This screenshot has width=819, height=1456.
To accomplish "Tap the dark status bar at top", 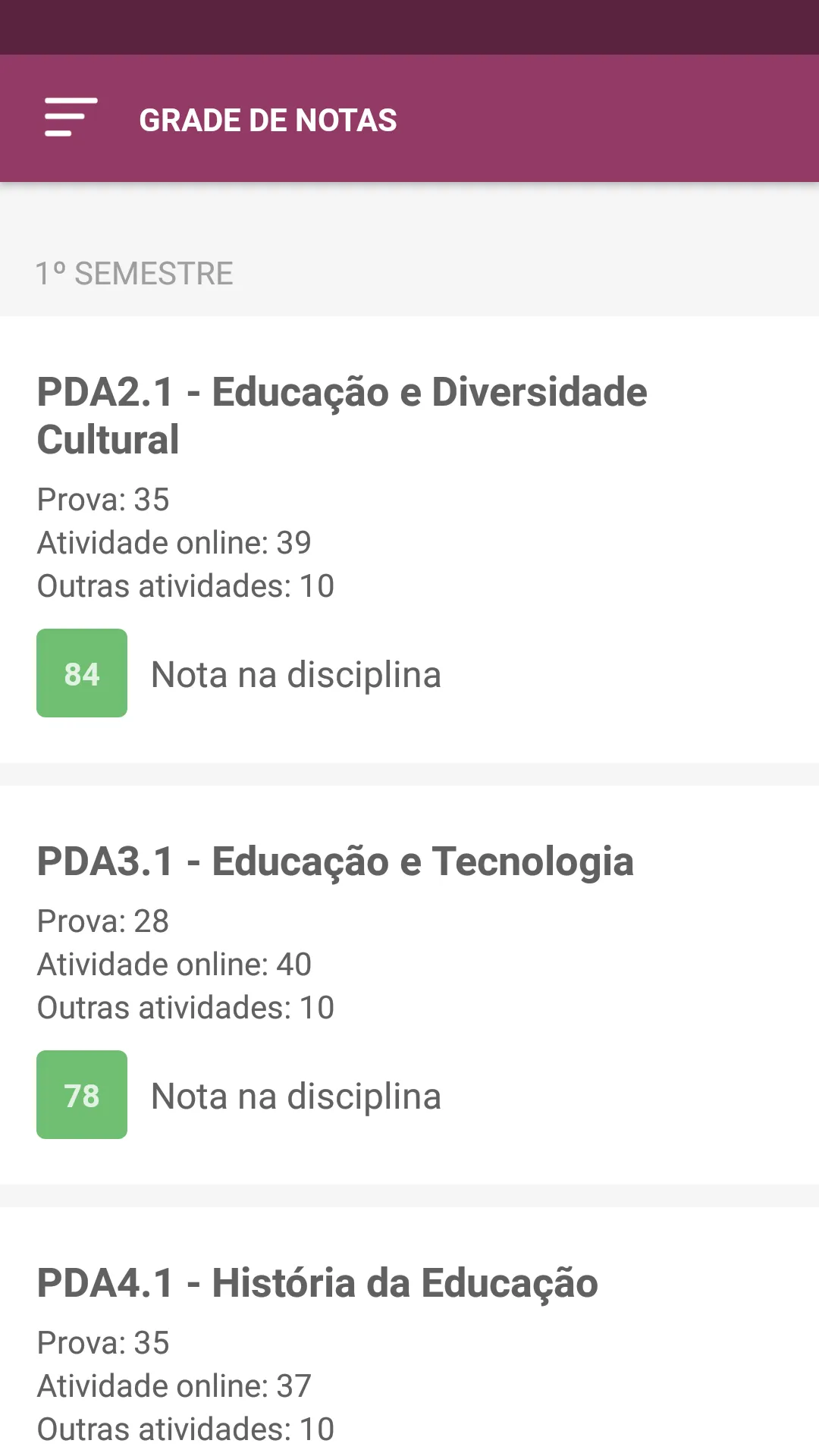I will tap(409, 27).
